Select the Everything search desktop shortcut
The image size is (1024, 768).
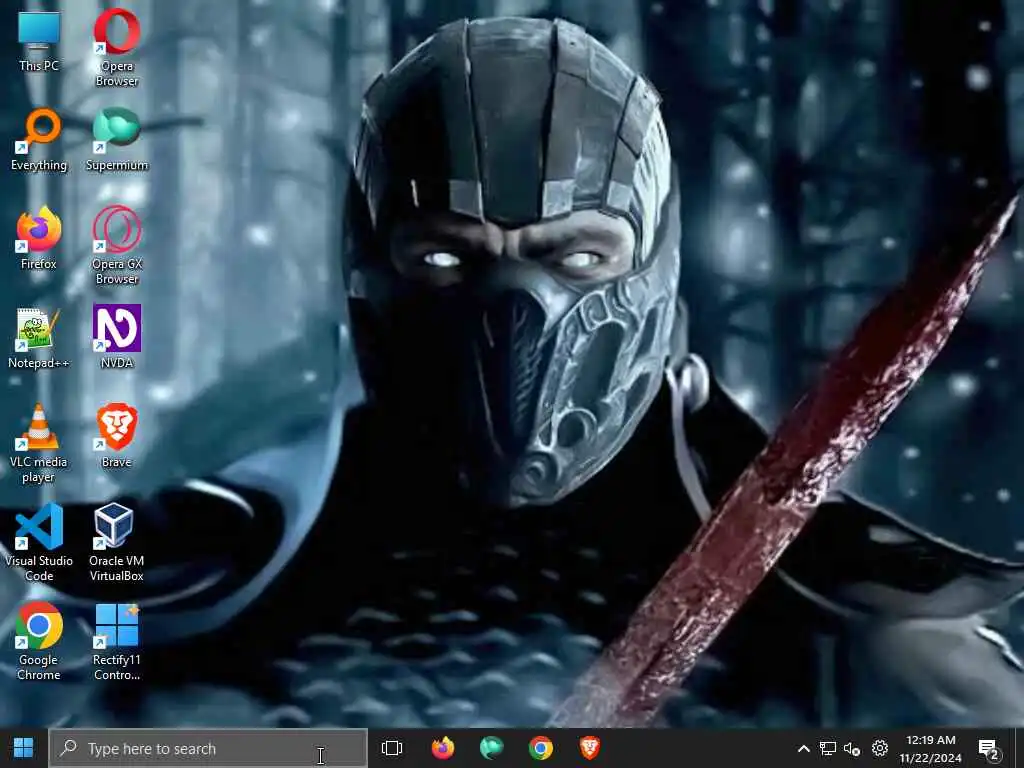click(39, 140)
